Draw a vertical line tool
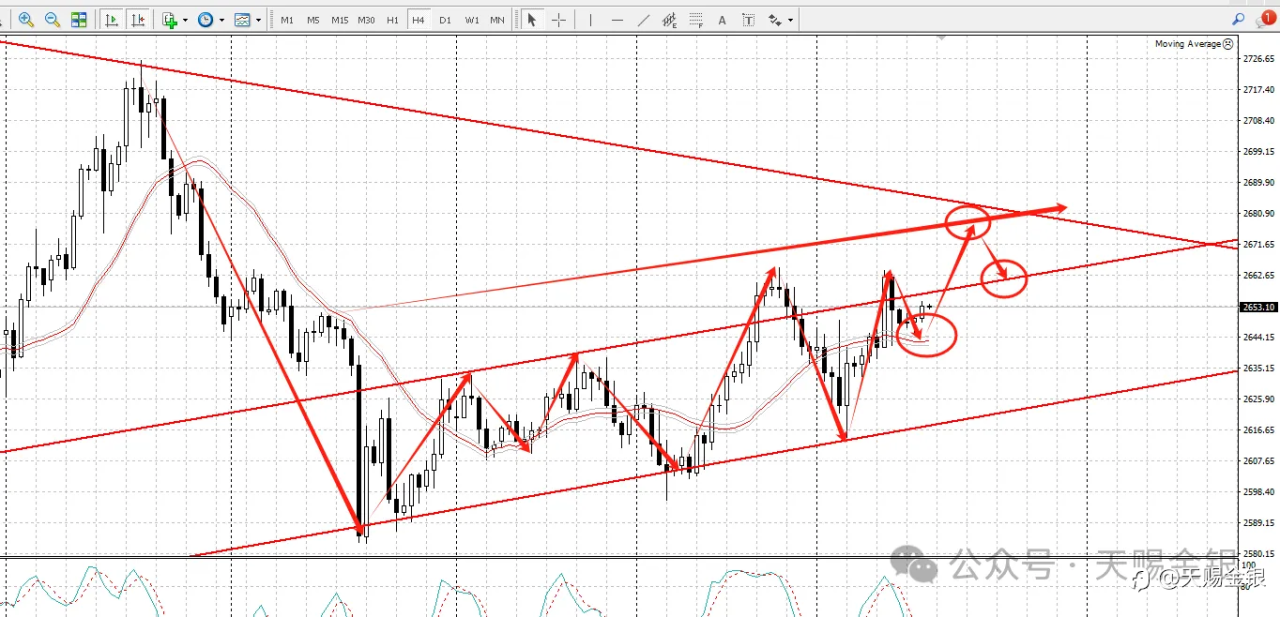The width and height of the screenshot is (1280, 617). (x=590, y=20)
